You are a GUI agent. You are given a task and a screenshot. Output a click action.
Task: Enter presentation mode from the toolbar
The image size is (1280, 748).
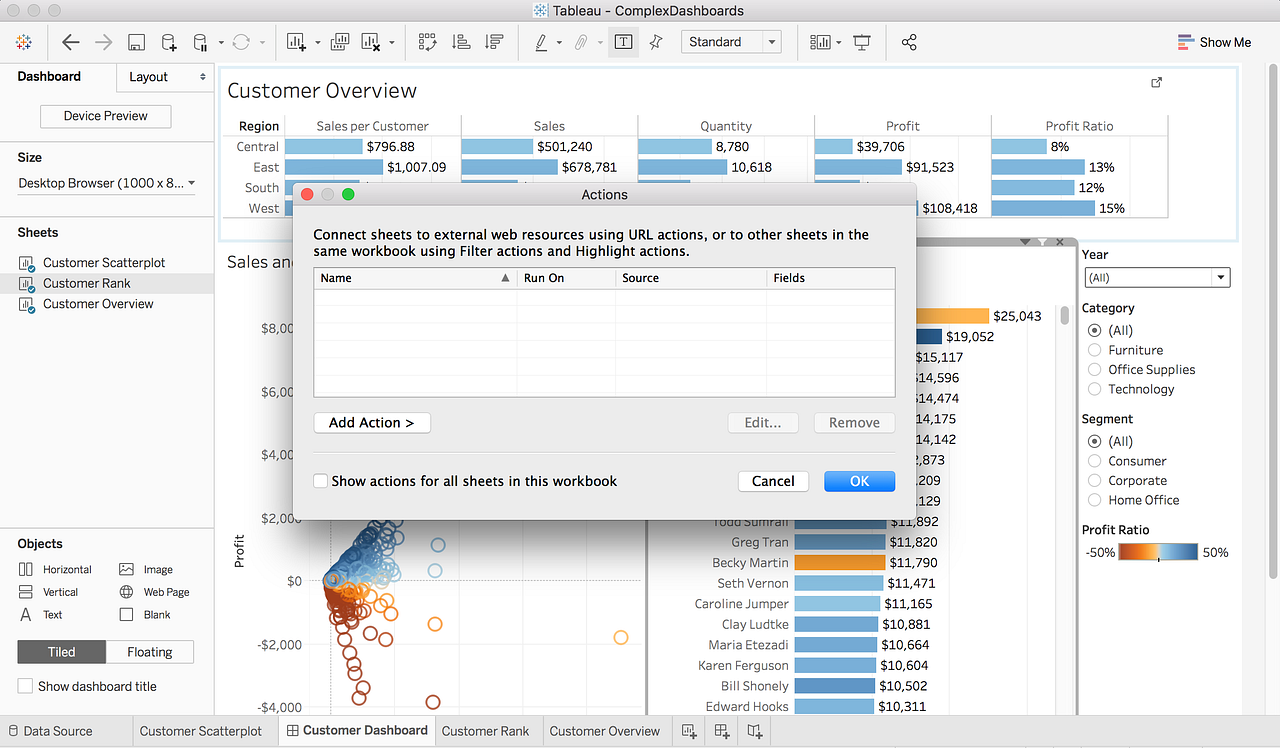(862, 42)
